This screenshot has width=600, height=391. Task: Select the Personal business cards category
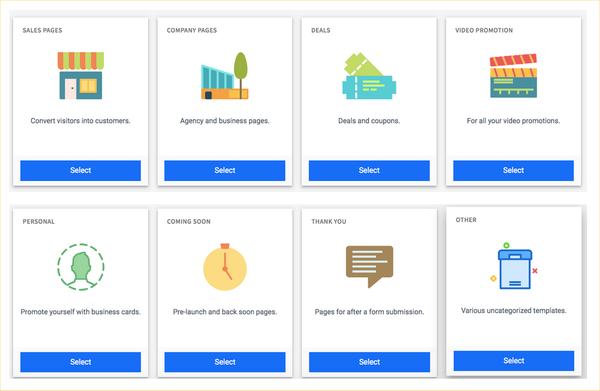click(x=80, y=362)
